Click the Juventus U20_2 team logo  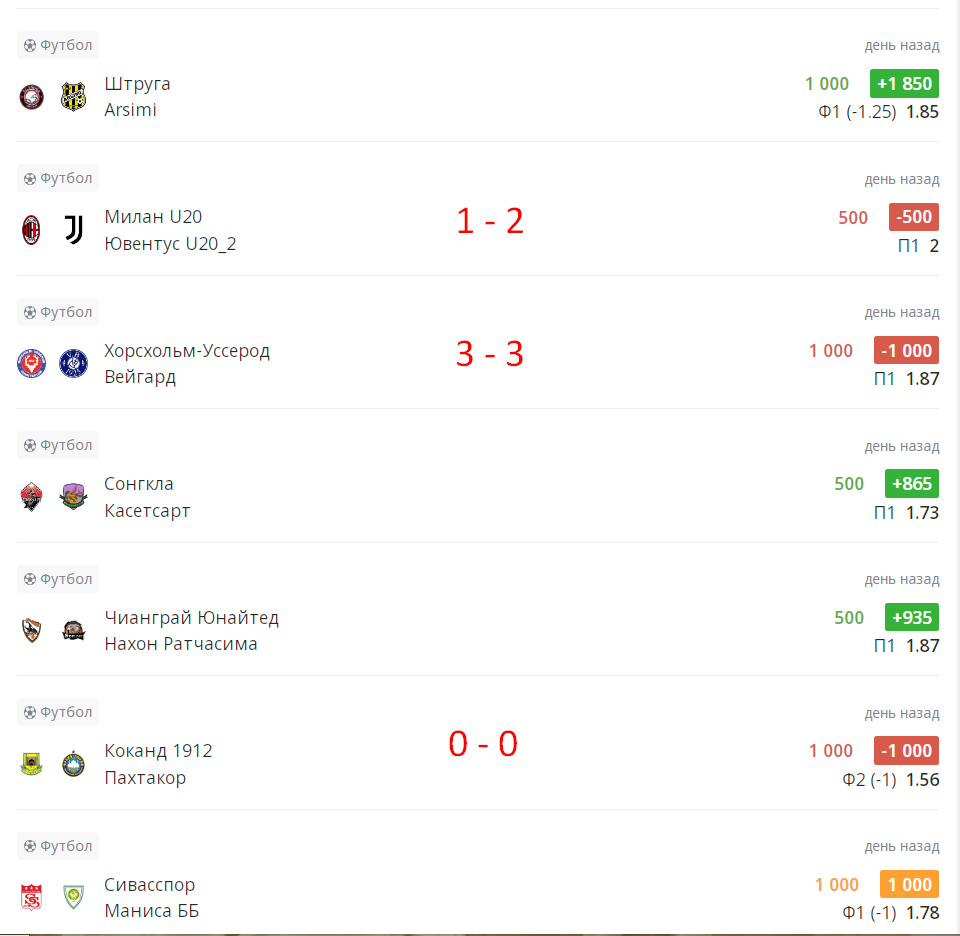73,231
